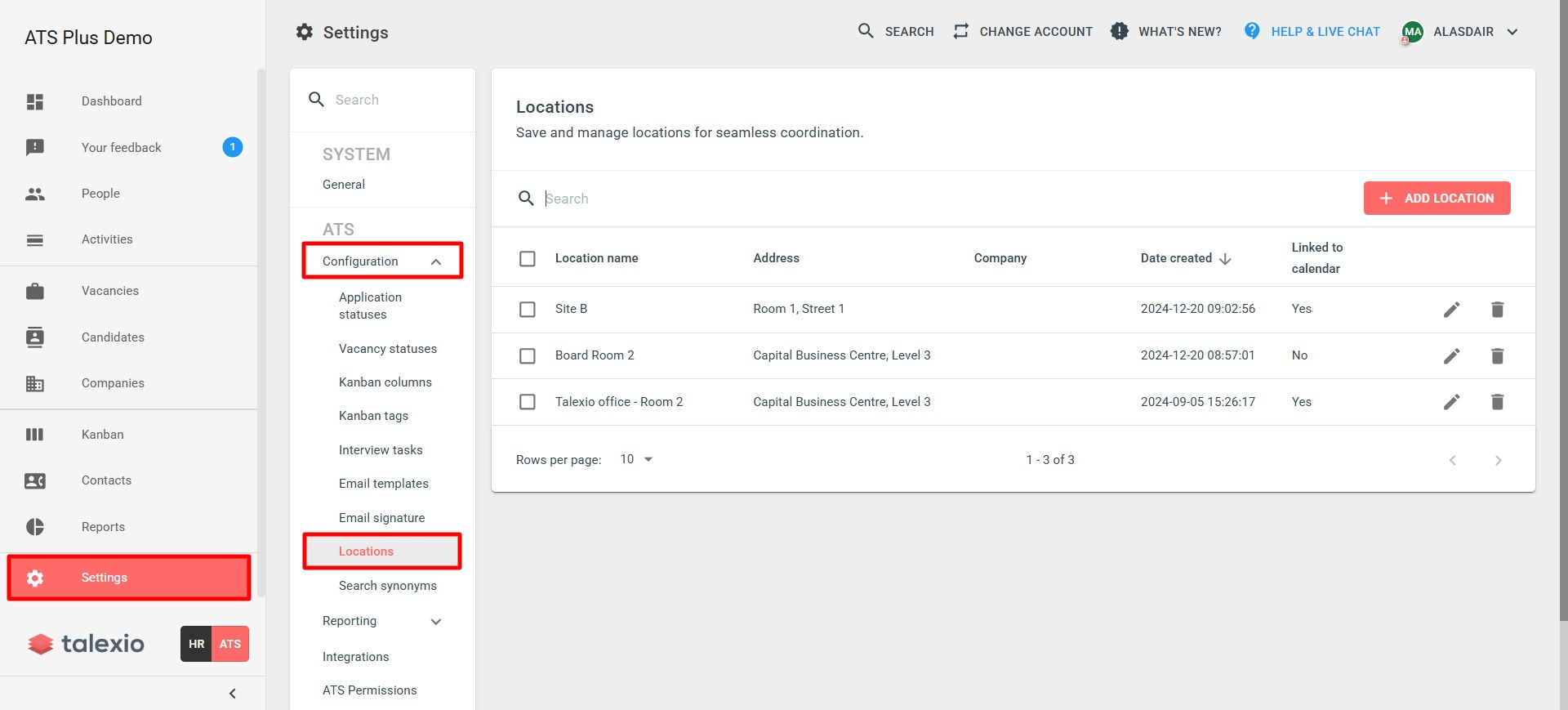Click the Add Location button
The width and height of the screenshot is (1568, 710).
pos(1437,199)
